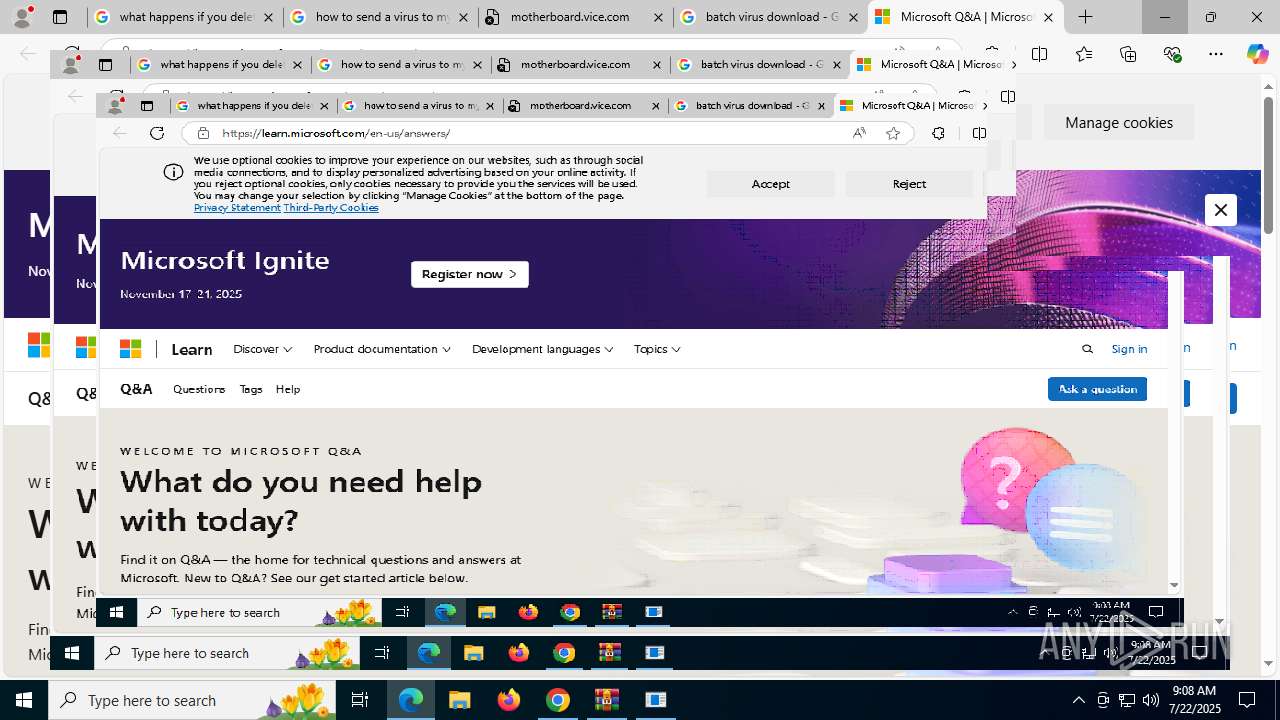Click Reject on the cookie banner
Viewport: 1280px width, 720px height.
click(x=909, y=184)
